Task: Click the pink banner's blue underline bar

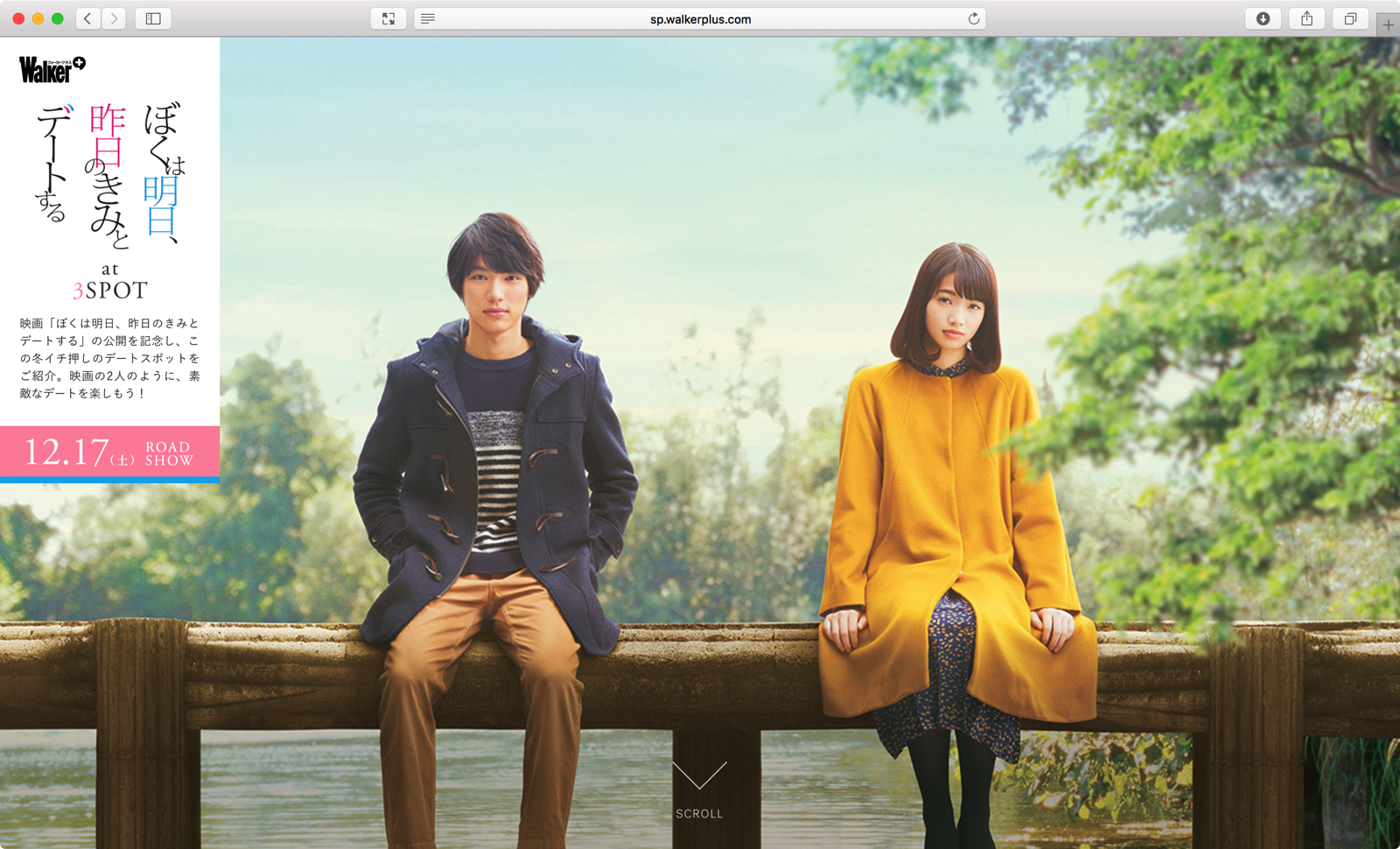Action: pyautogui.click(x=110, y=480)
